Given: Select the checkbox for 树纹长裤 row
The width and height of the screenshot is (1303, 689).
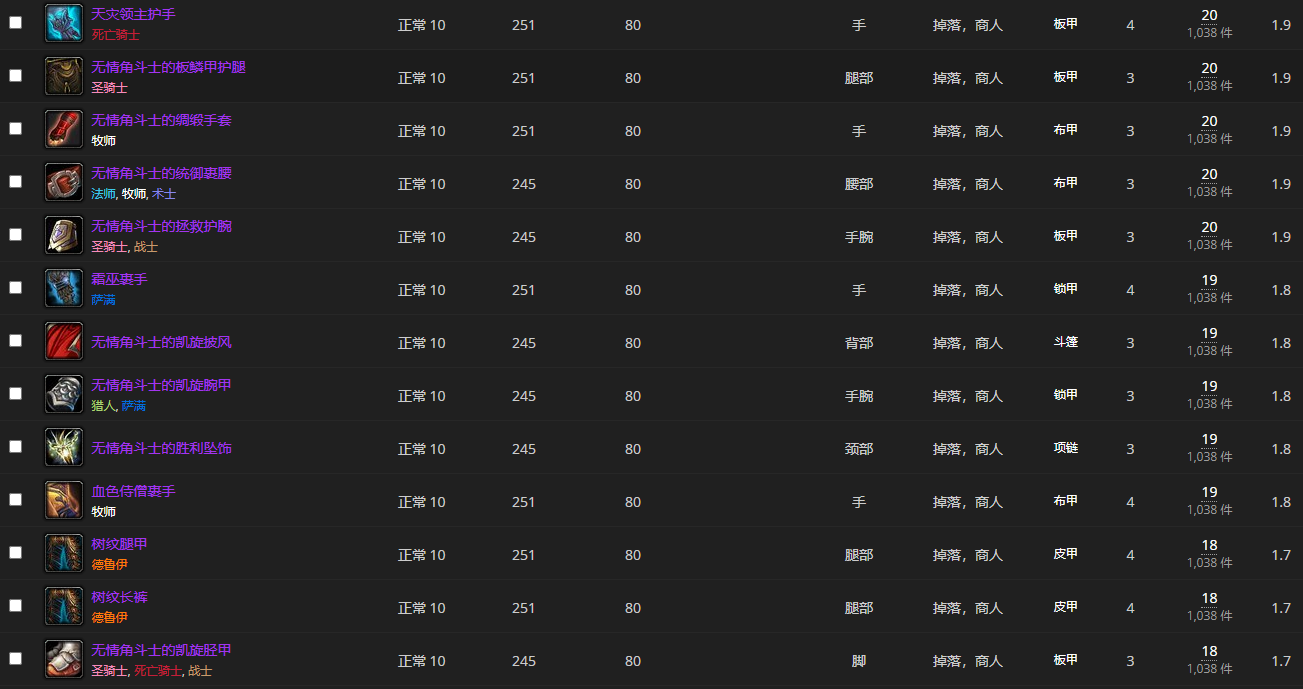Looking at the screenshot, I should click(x=15, y=605).
